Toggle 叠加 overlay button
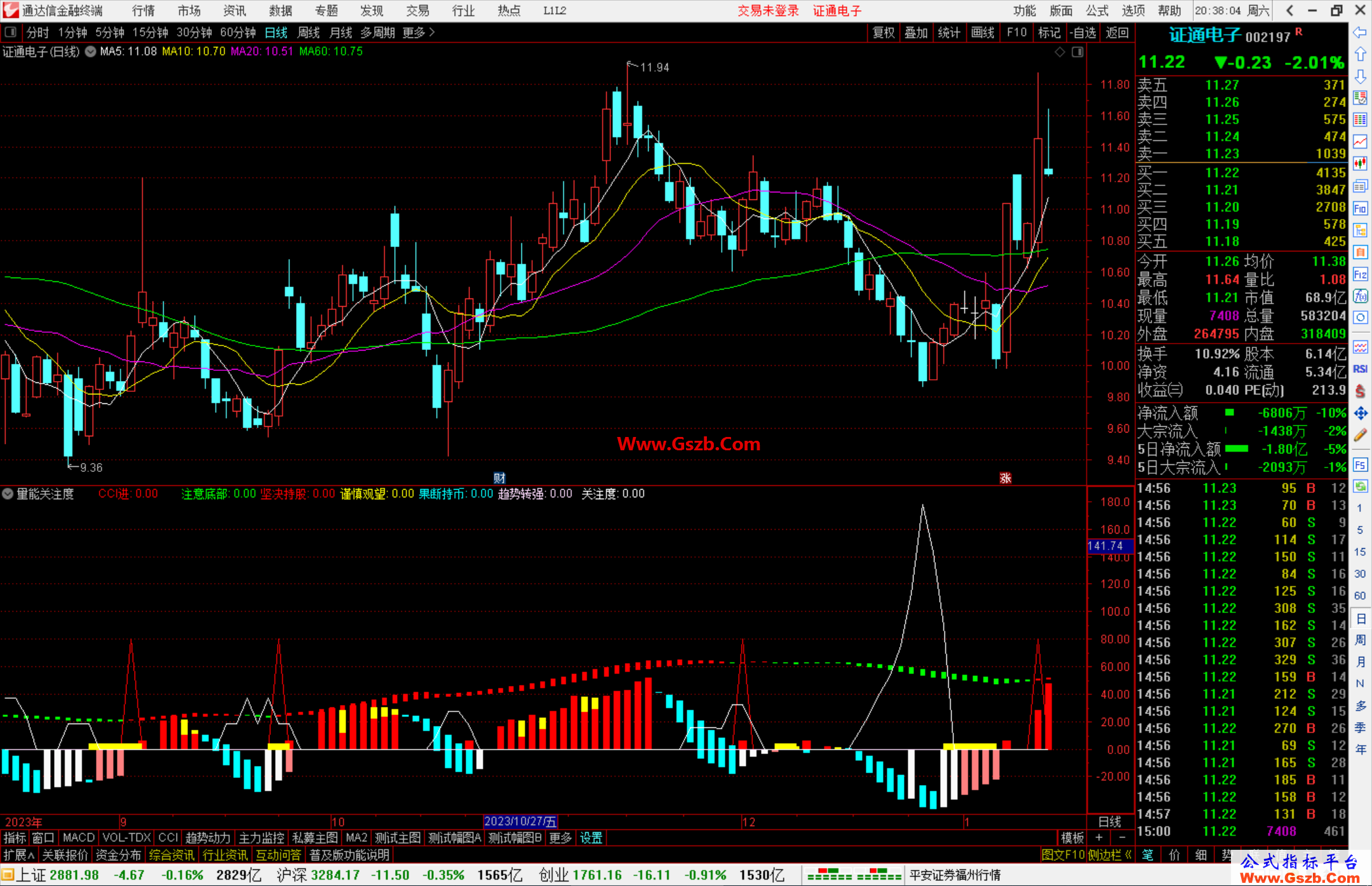Screen dimensions: 1372x886 pyautogui.click(x=916, y=32)
